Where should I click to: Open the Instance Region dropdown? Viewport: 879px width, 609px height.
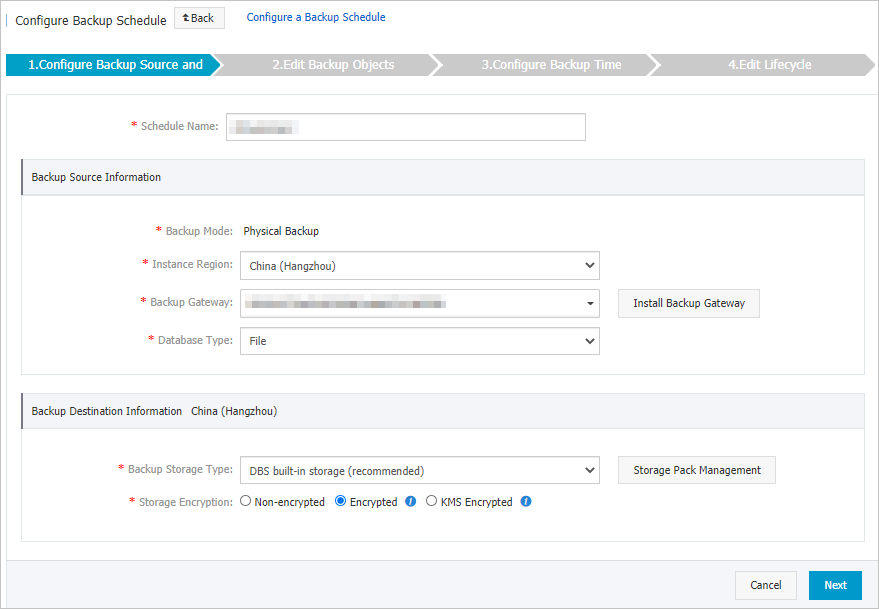point(420,265)
